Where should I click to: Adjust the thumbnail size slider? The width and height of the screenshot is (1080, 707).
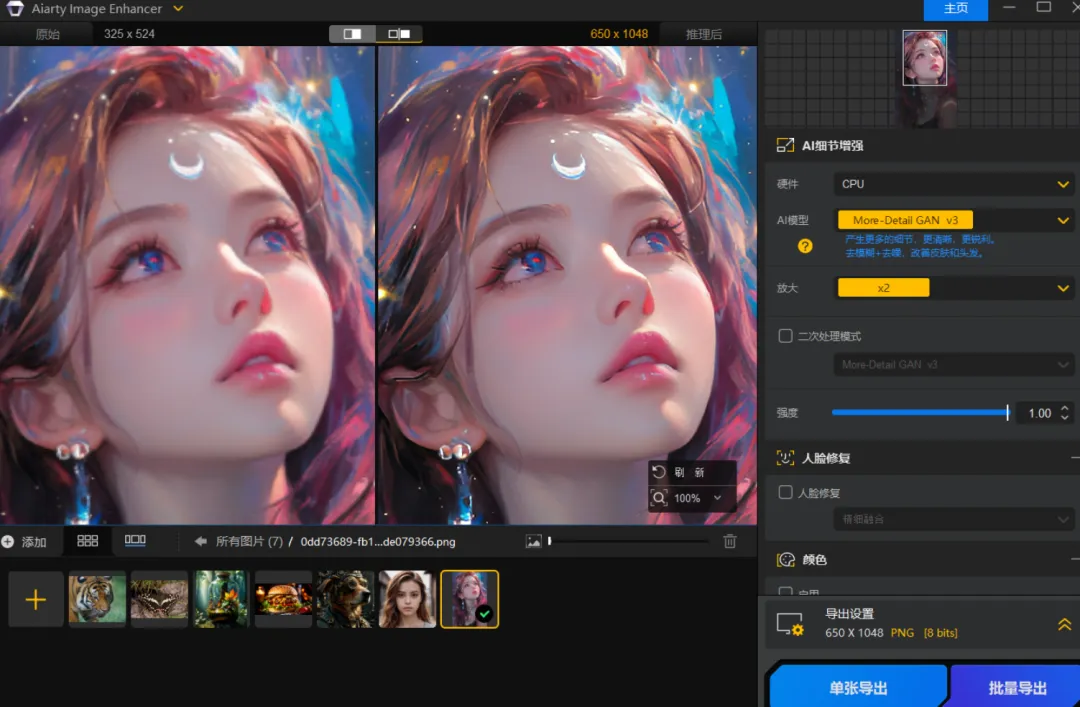pyautogui.click(x=628, y=542)
